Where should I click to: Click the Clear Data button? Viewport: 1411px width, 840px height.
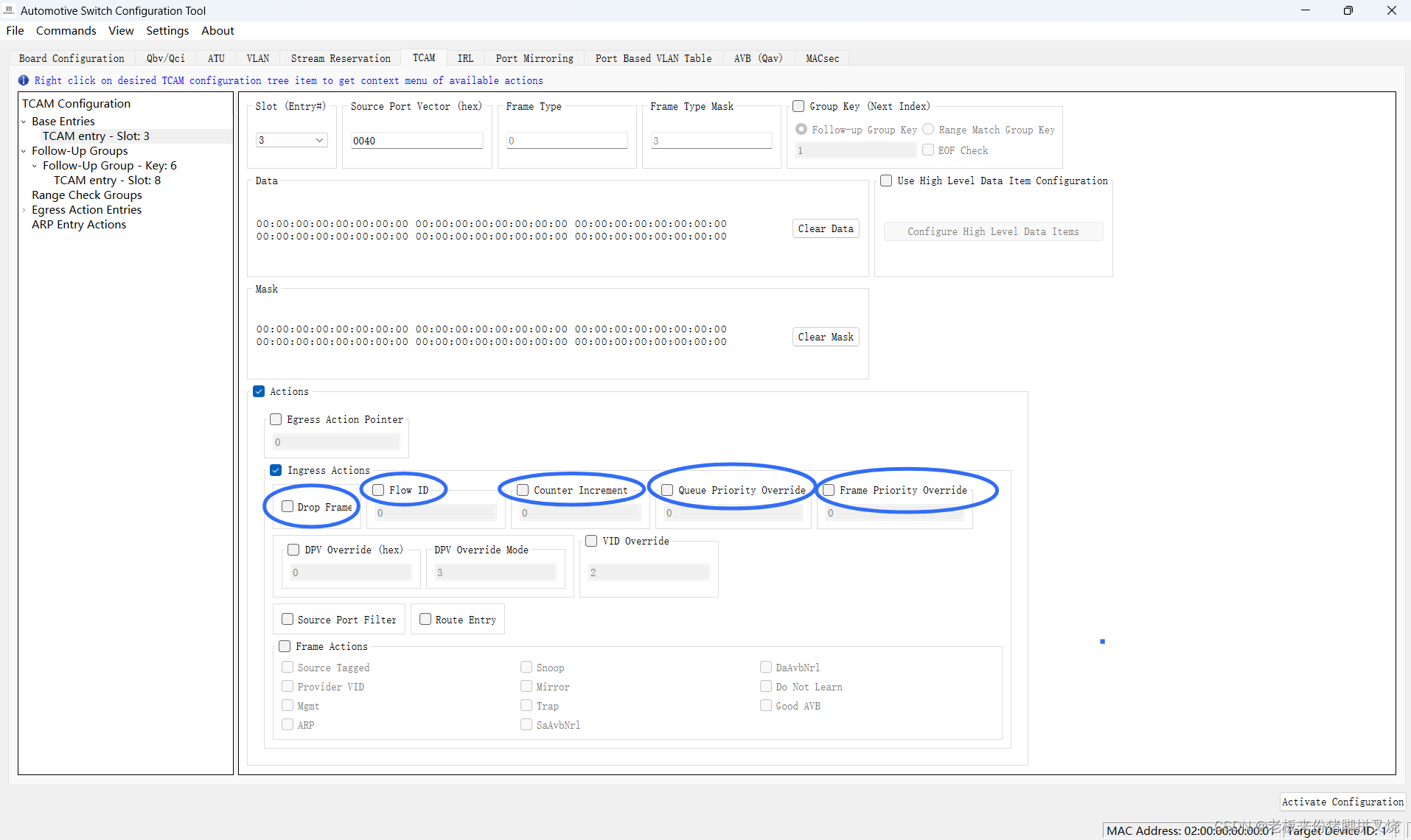click(826, 228)
